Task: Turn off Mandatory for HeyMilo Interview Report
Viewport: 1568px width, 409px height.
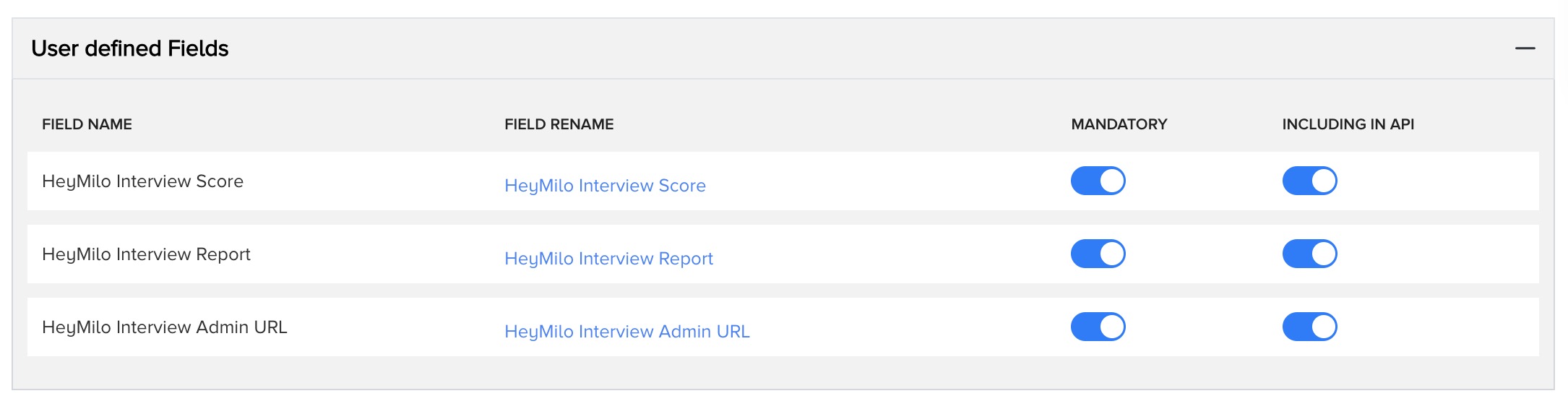Action: coord(1098,254)
